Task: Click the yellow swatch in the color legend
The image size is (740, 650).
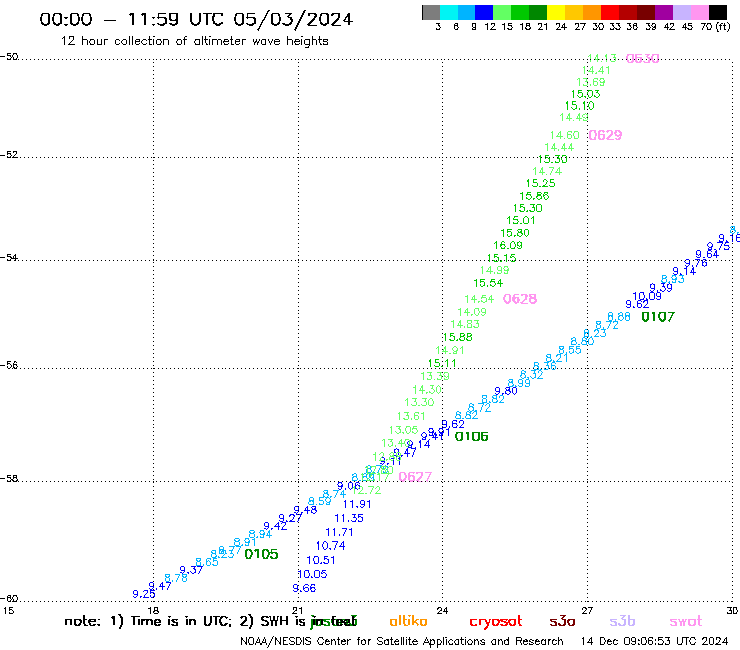Action: 556,12
